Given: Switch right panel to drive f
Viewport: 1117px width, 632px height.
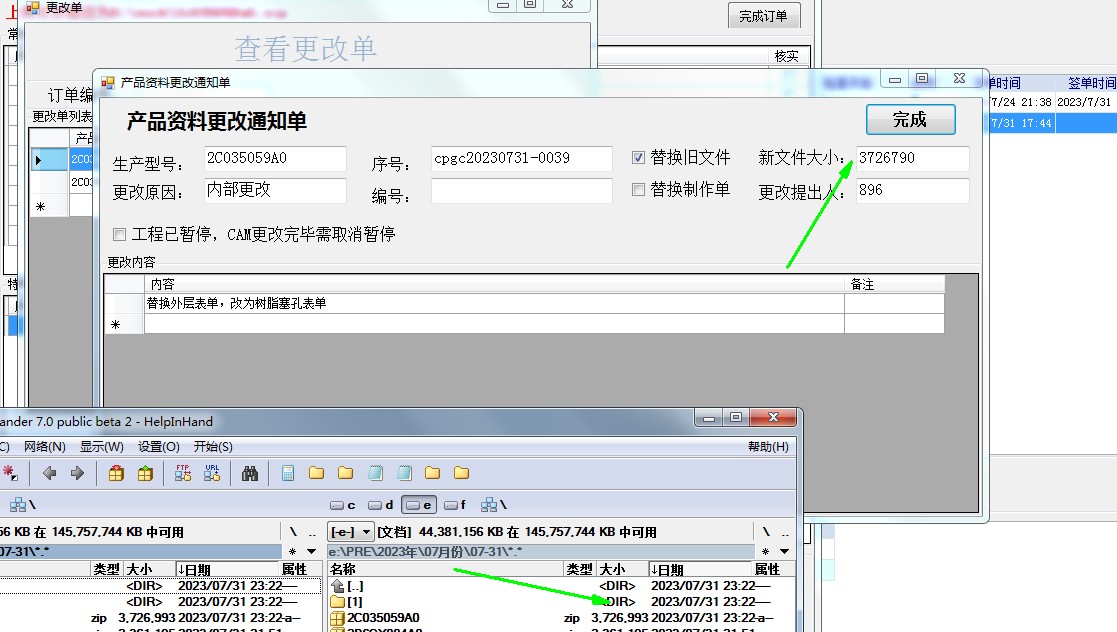Looking at the screenshot, I should (x=454, y=505).
